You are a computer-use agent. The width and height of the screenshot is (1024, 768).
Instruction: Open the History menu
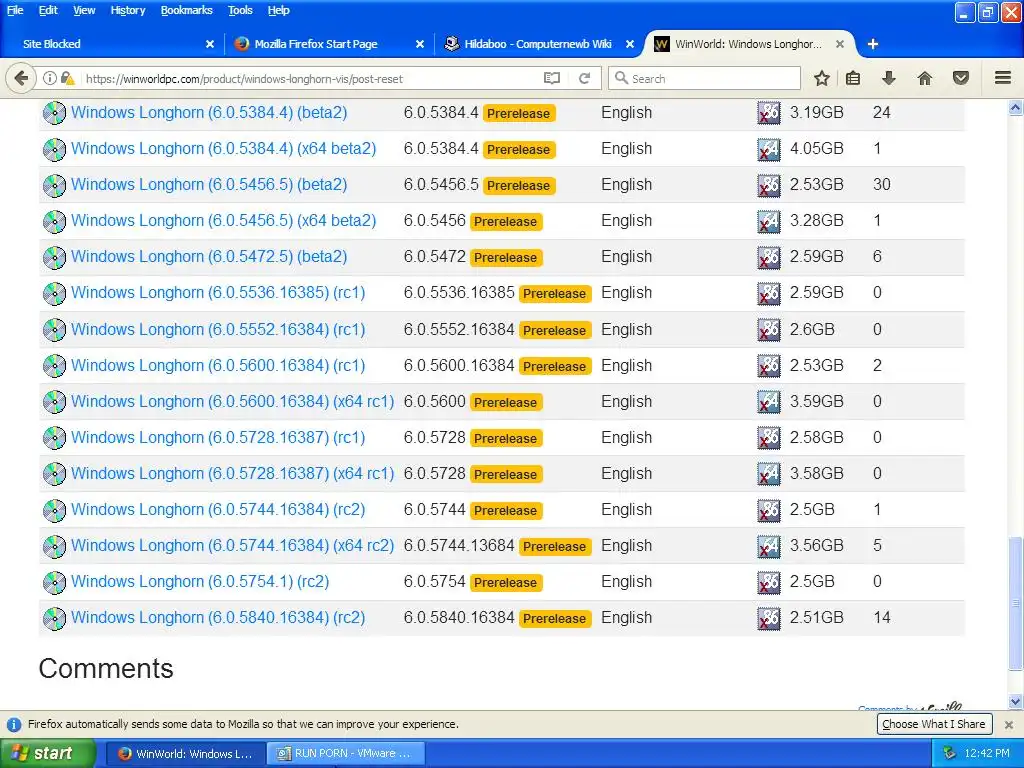click(127, 10)
